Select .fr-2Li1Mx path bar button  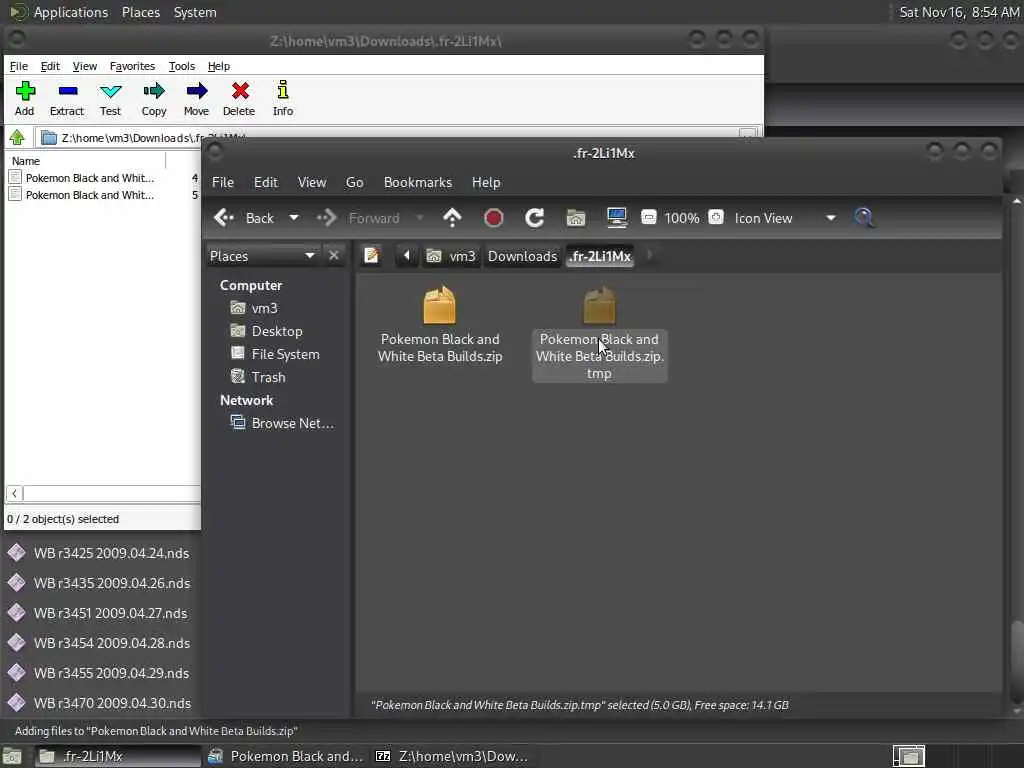pos(600,256)
